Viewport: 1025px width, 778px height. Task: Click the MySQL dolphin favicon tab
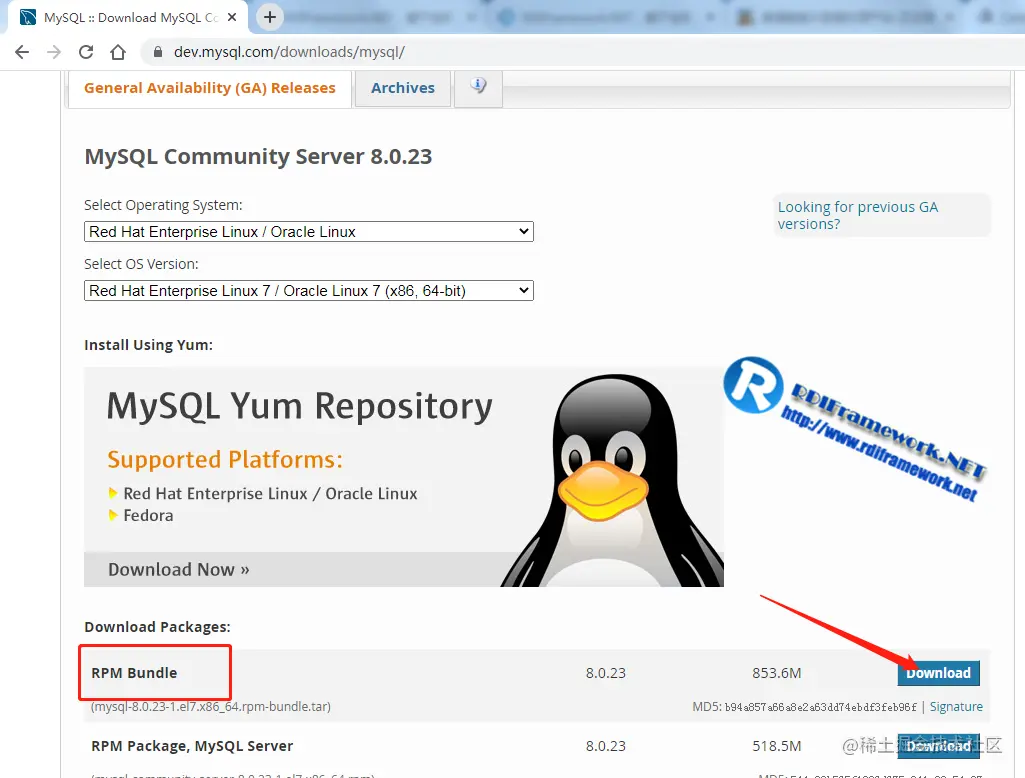[28, 18]
